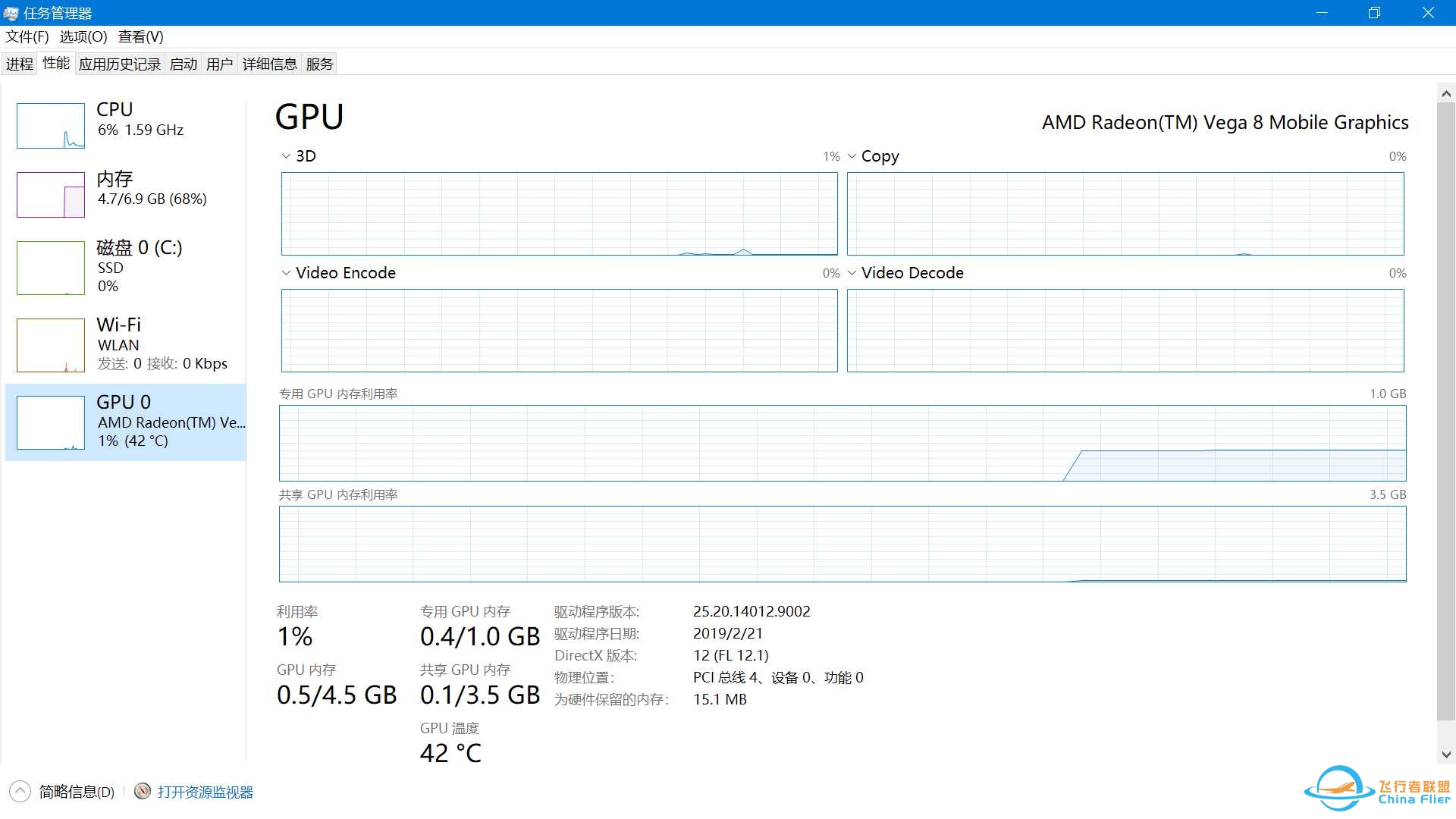Screen dimensions: 1456x819
Task: Click the Video Decode graph
Action: click(1125, 331)
